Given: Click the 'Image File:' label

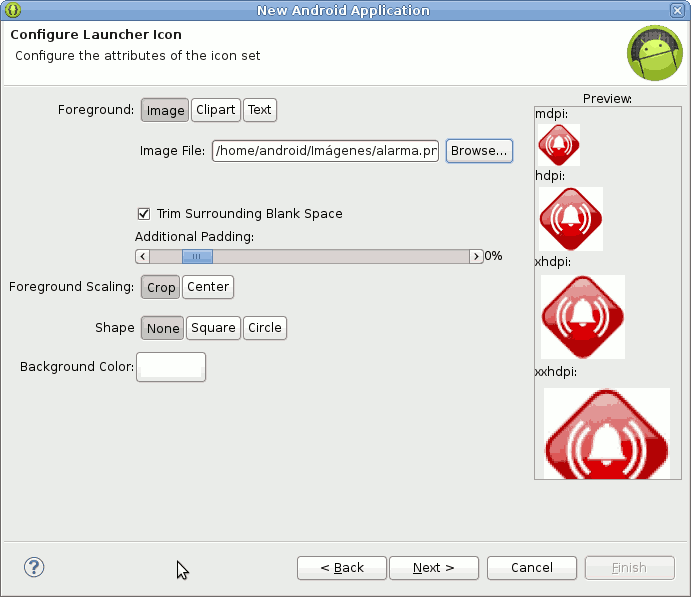Looking at the screenshot, I should [172, 151].
